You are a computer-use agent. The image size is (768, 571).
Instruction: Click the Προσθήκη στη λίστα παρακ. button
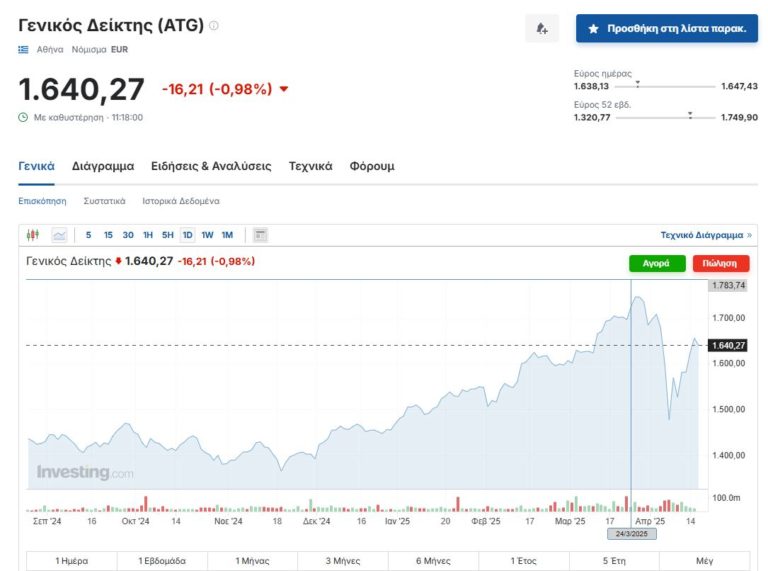coord(667,28)
